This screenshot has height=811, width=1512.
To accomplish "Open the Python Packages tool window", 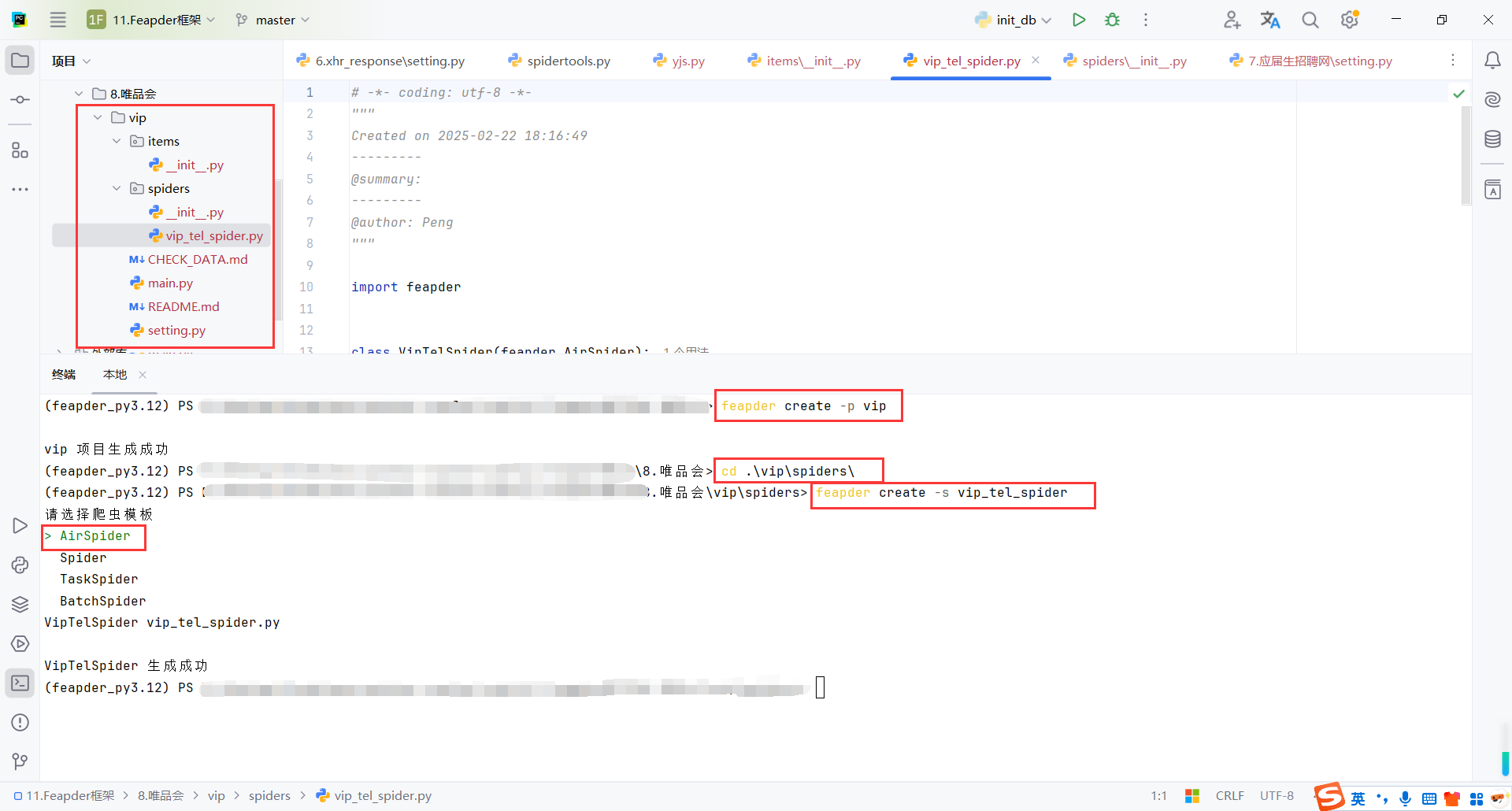I will click(20, 604).
